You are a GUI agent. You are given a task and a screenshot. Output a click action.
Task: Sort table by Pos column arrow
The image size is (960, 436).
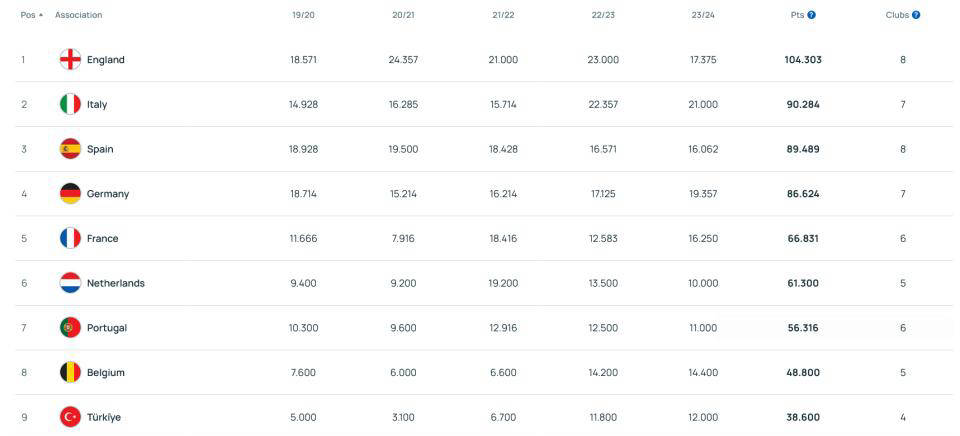[41, 15]
